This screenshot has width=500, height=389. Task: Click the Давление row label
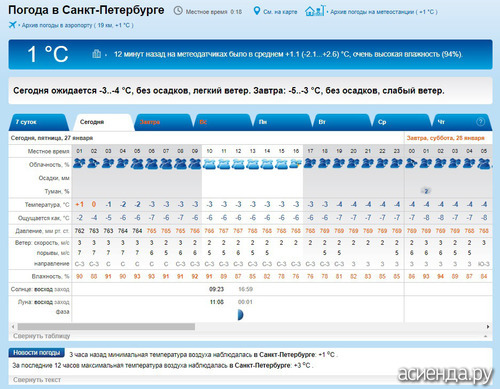42,231
